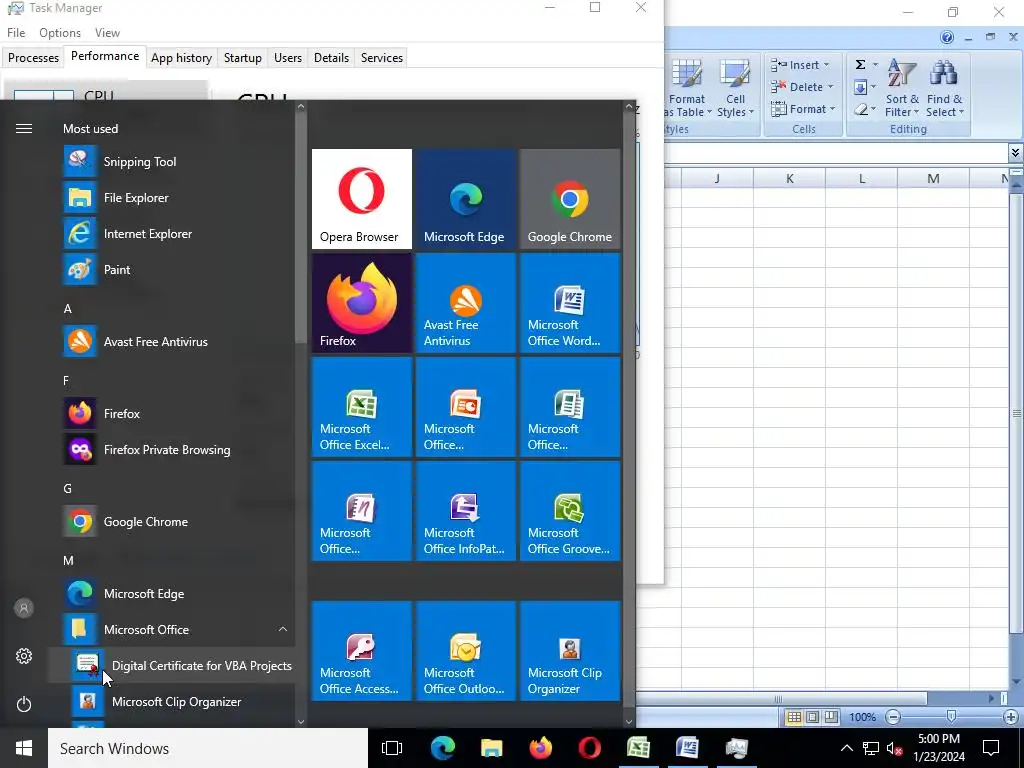Select column K header in Excel
1024x768 pixels.
(x=790, y=178)
